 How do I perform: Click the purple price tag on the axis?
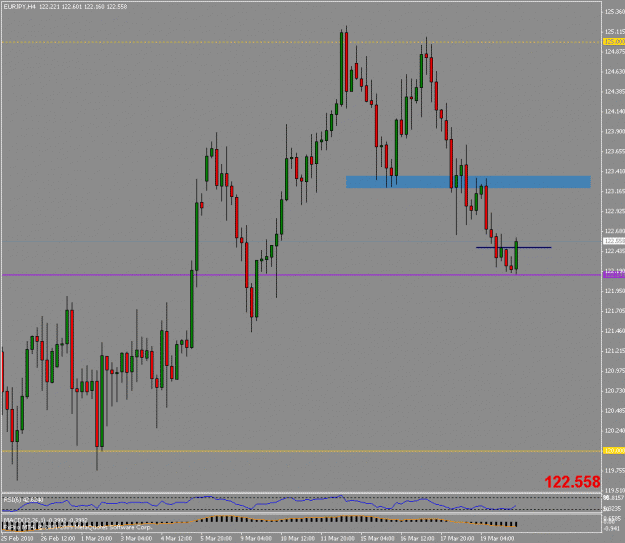point(614,274)
